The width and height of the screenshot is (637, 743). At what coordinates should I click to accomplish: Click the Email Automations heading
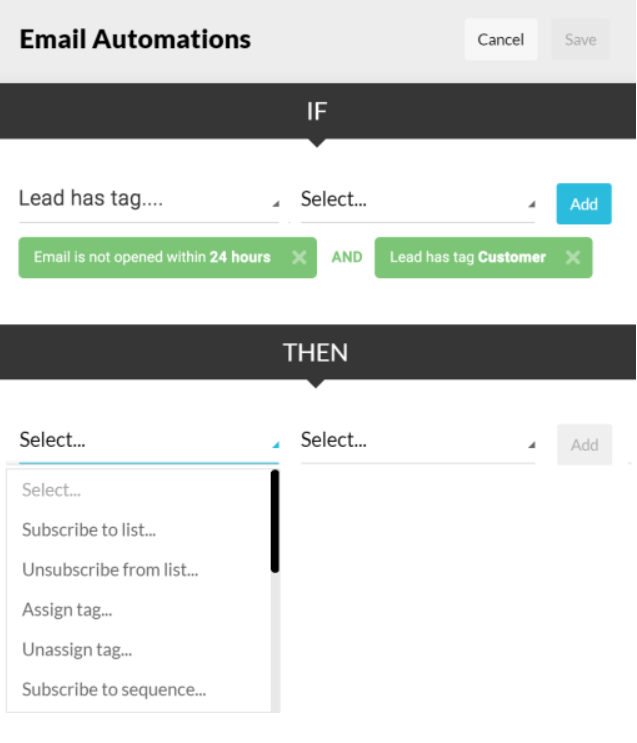point(135,40)
